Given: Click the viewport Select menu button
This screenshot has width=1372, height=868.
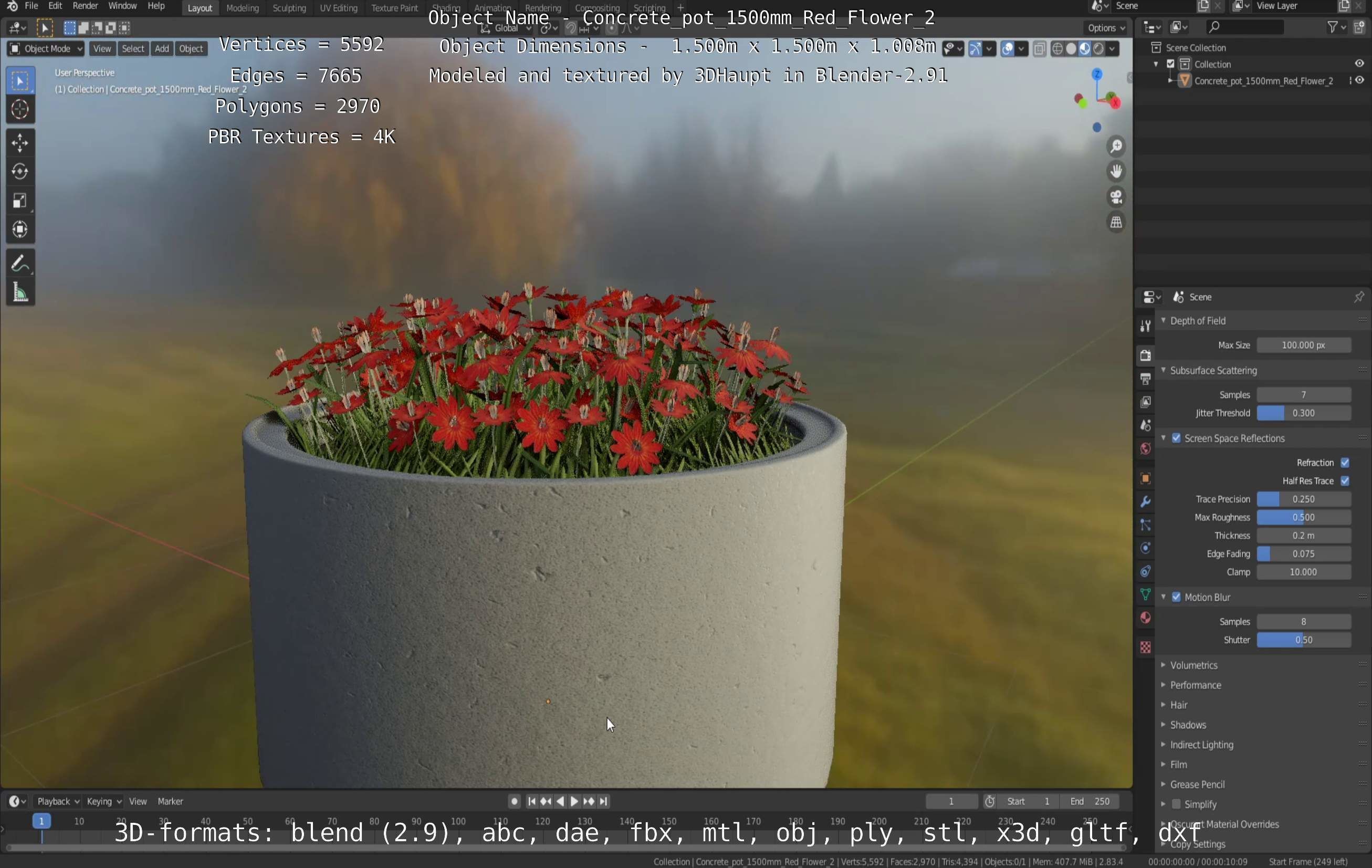Looking at the screenshot, I should click(133, 49).
